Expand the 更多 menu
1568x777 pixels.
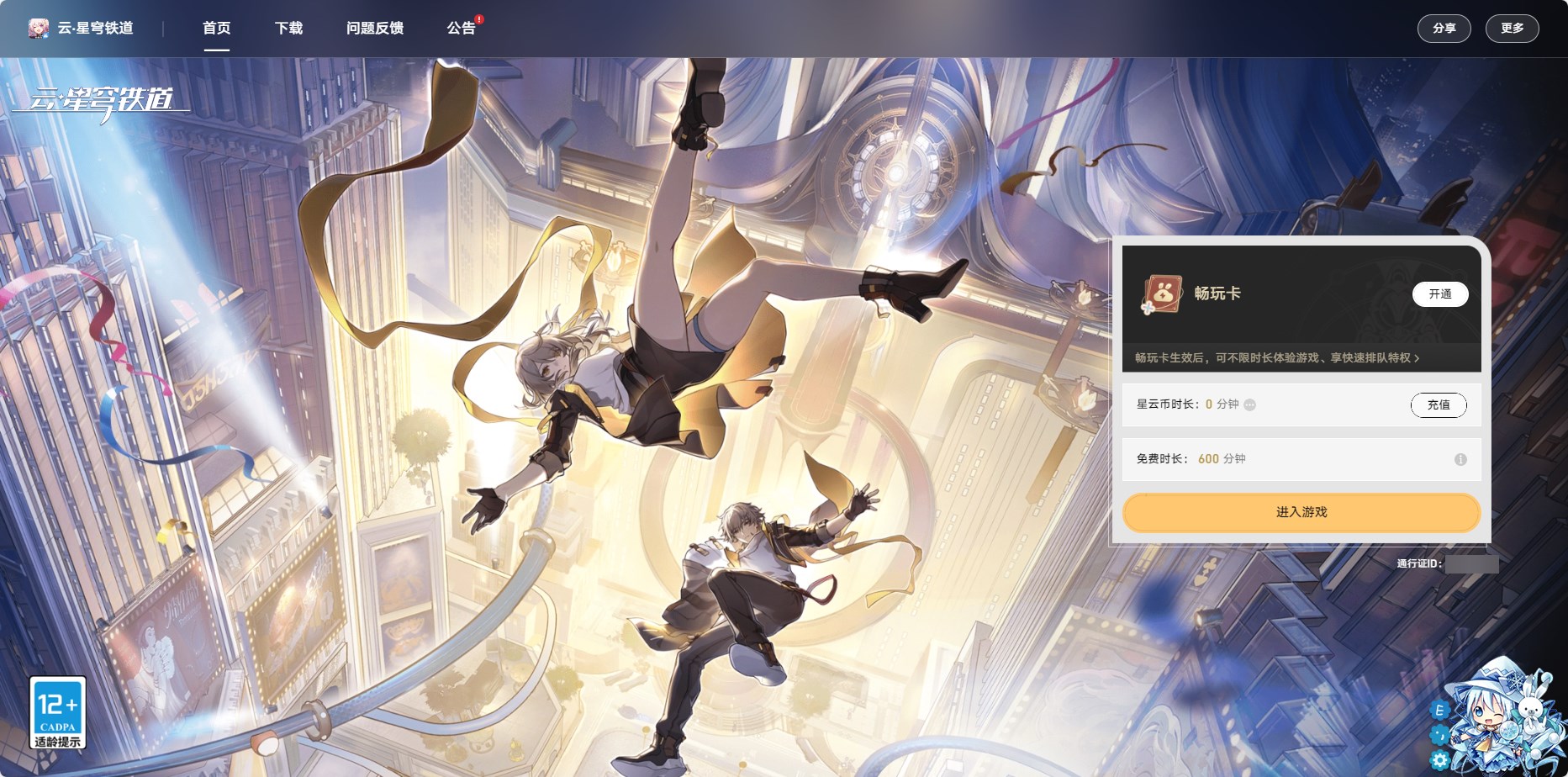point(1512,29)
